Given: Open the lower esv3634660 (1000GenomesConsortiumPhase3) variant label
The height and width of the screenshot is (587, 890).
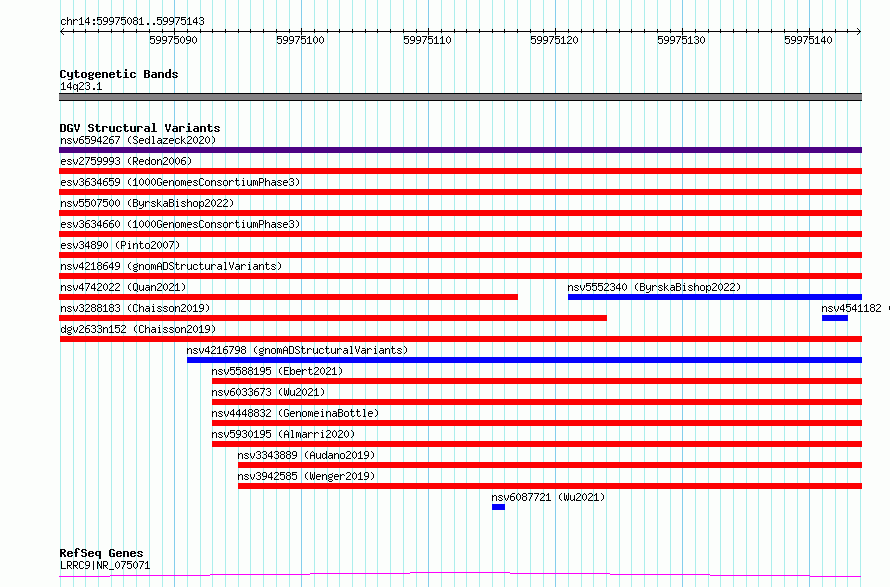Looking at the screenshot, I should (x=180, y=224).
